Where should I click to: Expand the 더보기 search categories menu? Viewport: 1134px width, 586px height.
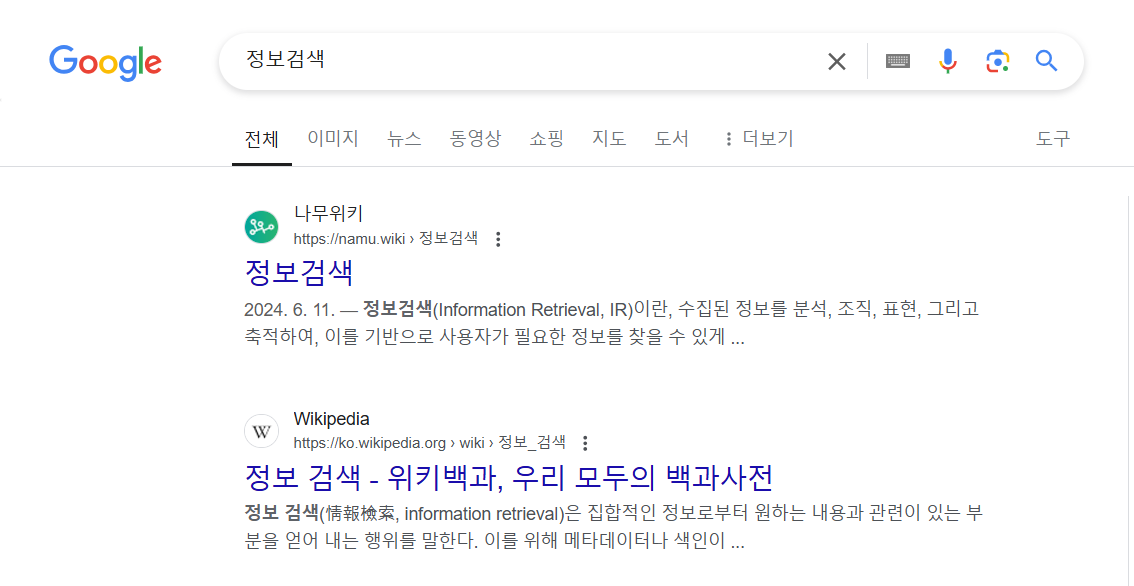[759, 139]
